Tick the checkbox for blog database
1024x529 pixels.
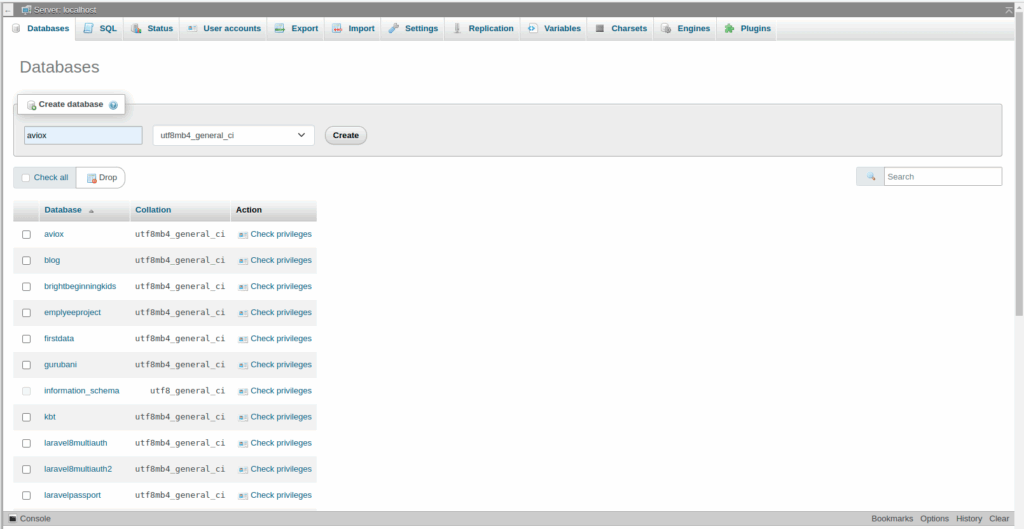pyautogui.click(x=27, y=260)
